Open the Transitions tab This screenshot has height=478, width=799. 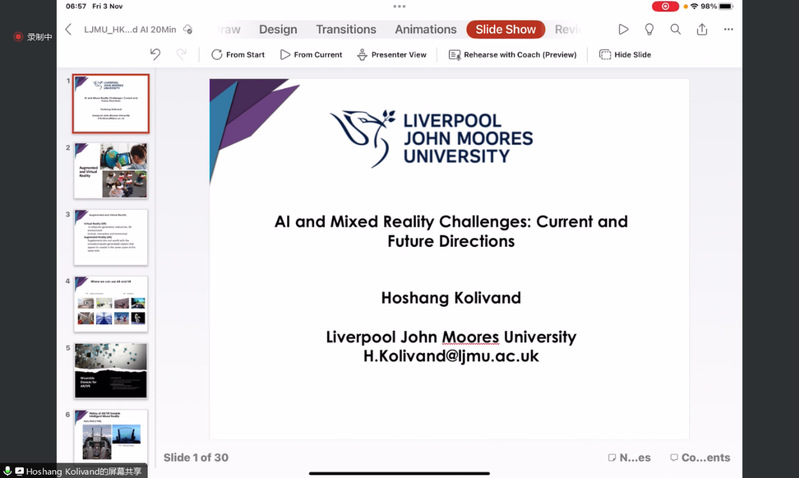click(x=346, y=30)
